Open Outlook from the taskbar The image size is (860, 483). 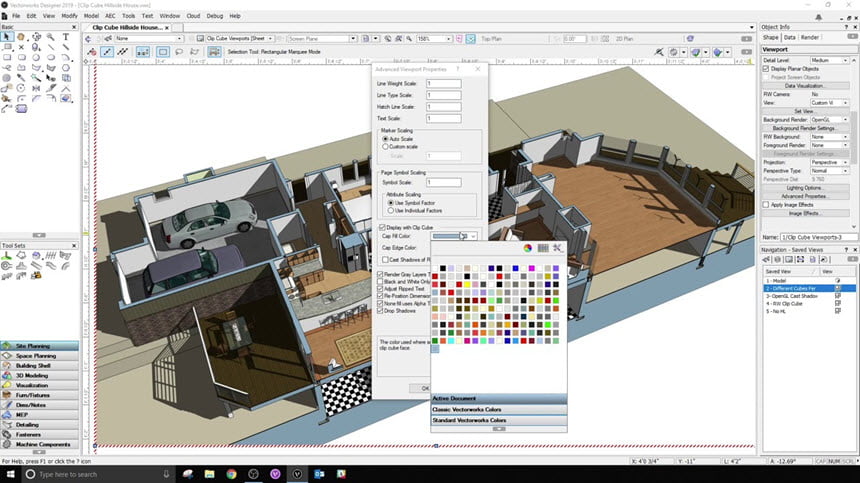click(x=319, y=474)
